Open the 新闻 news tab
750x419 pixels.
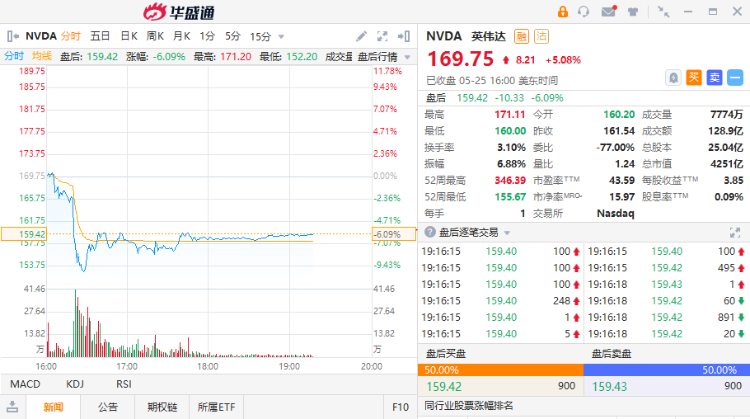[x=53, y=407]
